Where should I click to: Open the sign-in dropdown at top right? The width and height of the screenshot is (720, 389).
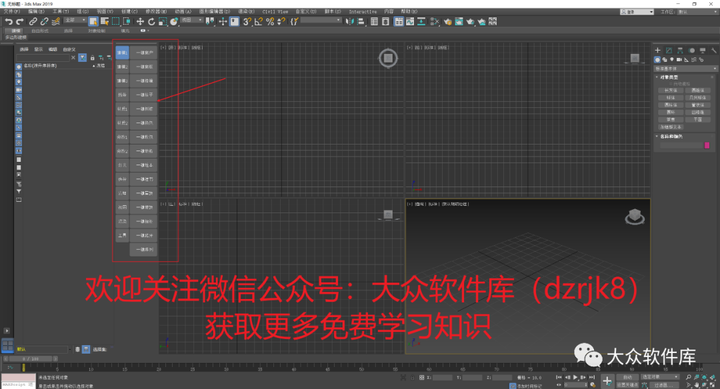637,11
